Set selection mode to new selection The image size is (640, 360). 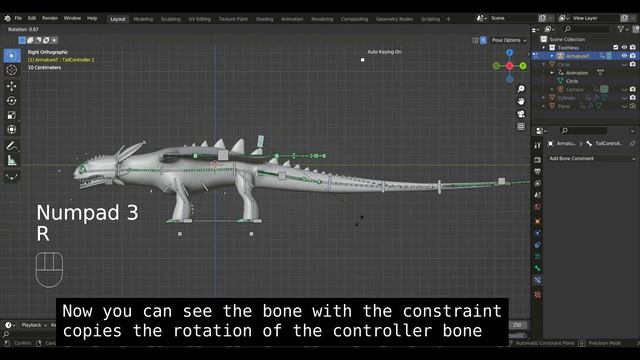[x=22, y=40]
